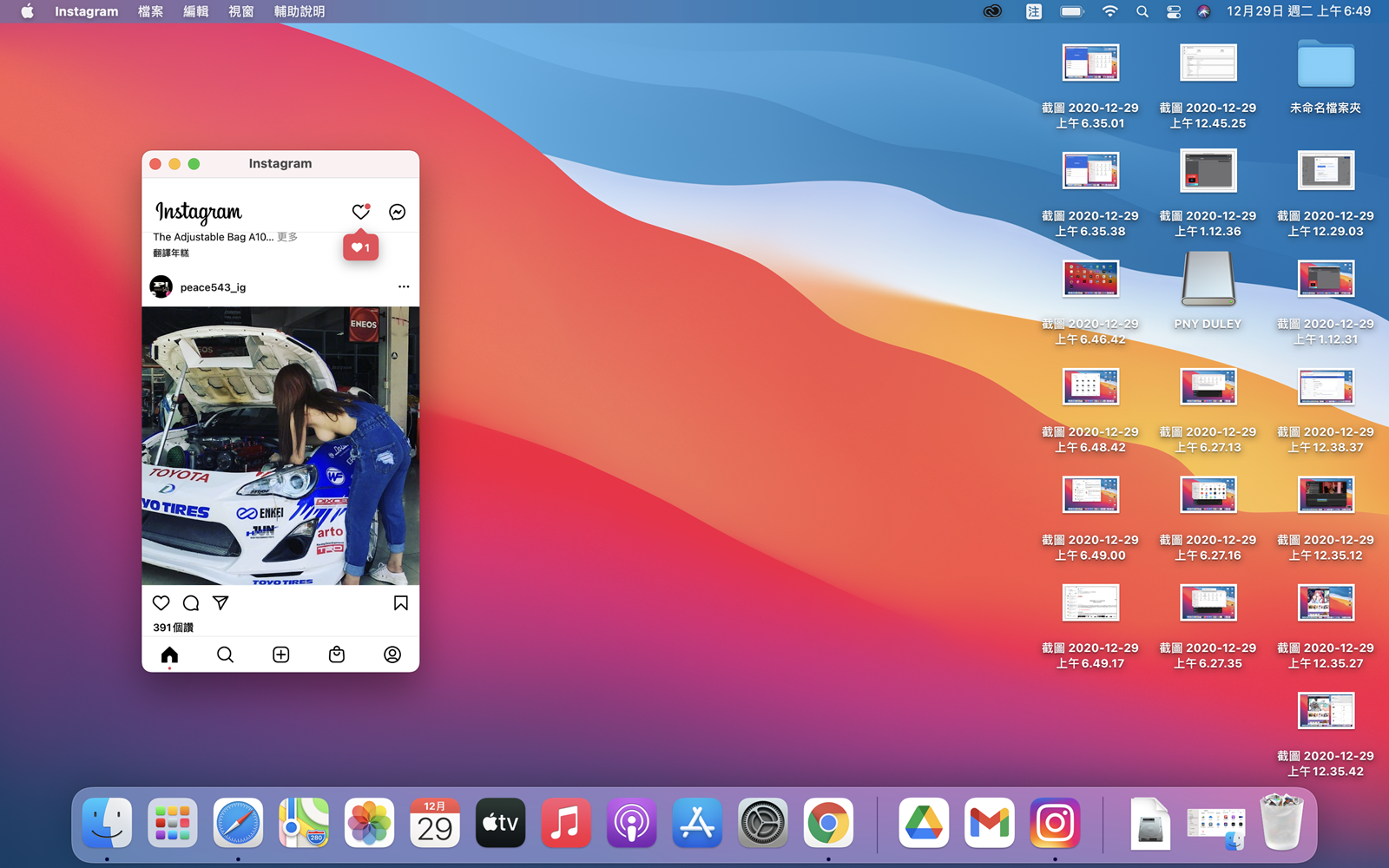Open the search tab magnifier
This screenshot has height=868, width=1389.
[225, 654]
